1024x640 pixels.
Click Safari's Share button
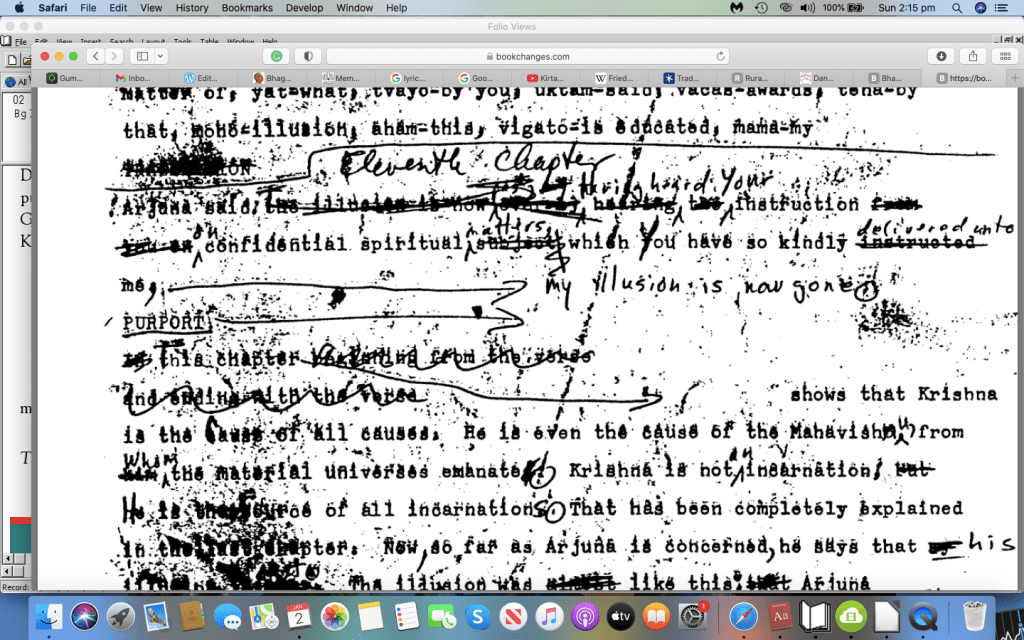(x=972, y=56)
